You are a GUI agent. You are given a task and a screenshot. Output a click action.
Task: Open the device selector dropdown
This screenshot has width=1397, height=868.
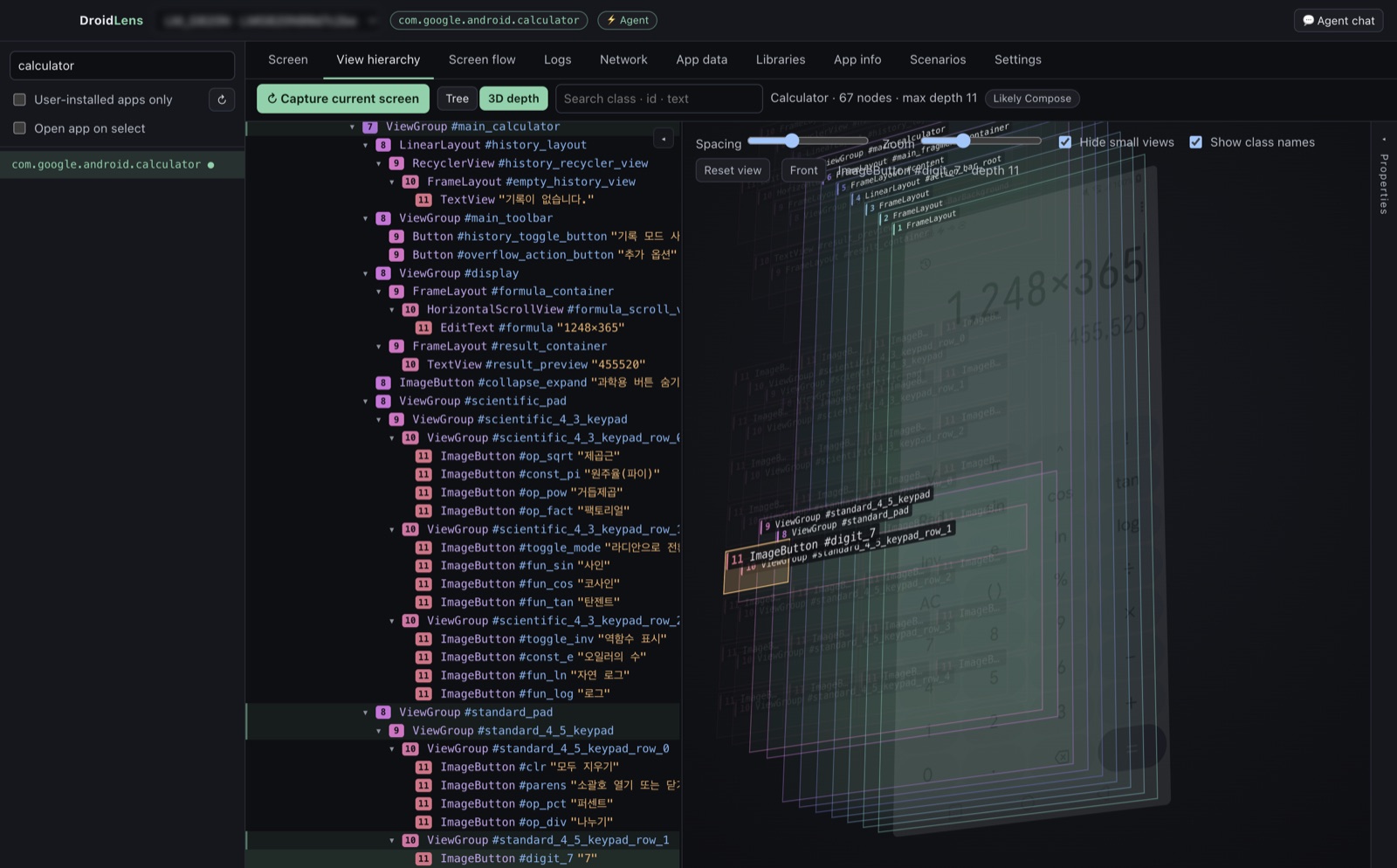click(x=270, y=20)
